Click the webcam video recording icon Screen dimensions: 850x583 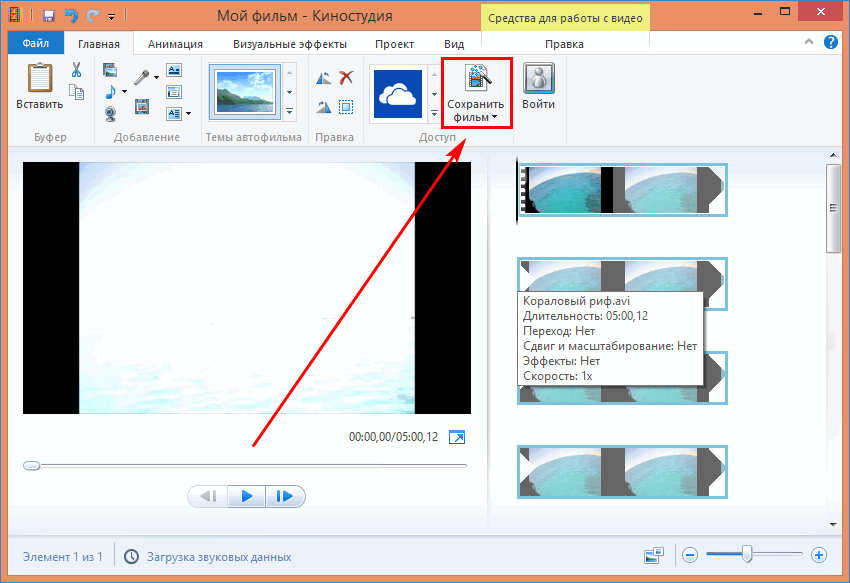[110, 111]
